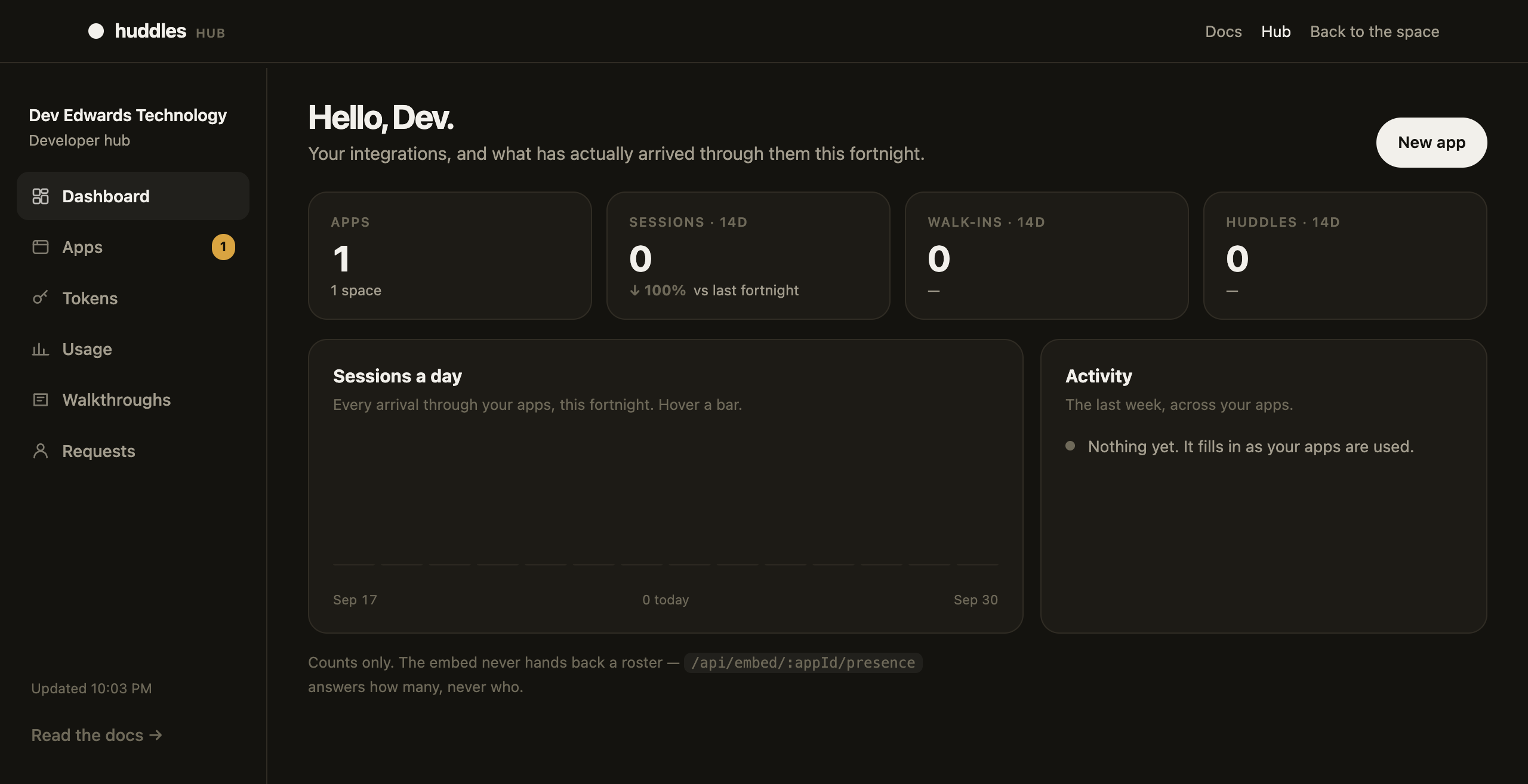Click the 'Activity' panel heading
Image resolution: width=1528 pixels, height=784 pixels.
(x=1099, y=376)
